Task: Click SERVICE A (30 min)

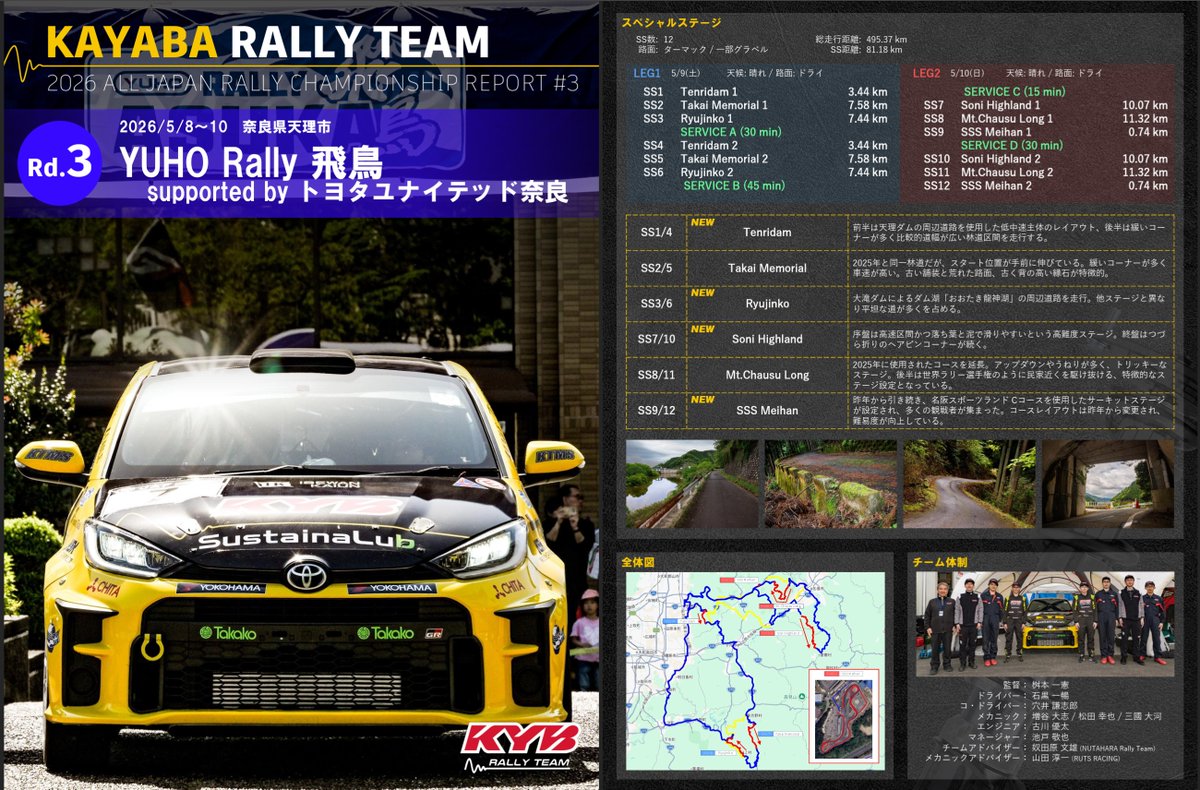Action: 731,132
